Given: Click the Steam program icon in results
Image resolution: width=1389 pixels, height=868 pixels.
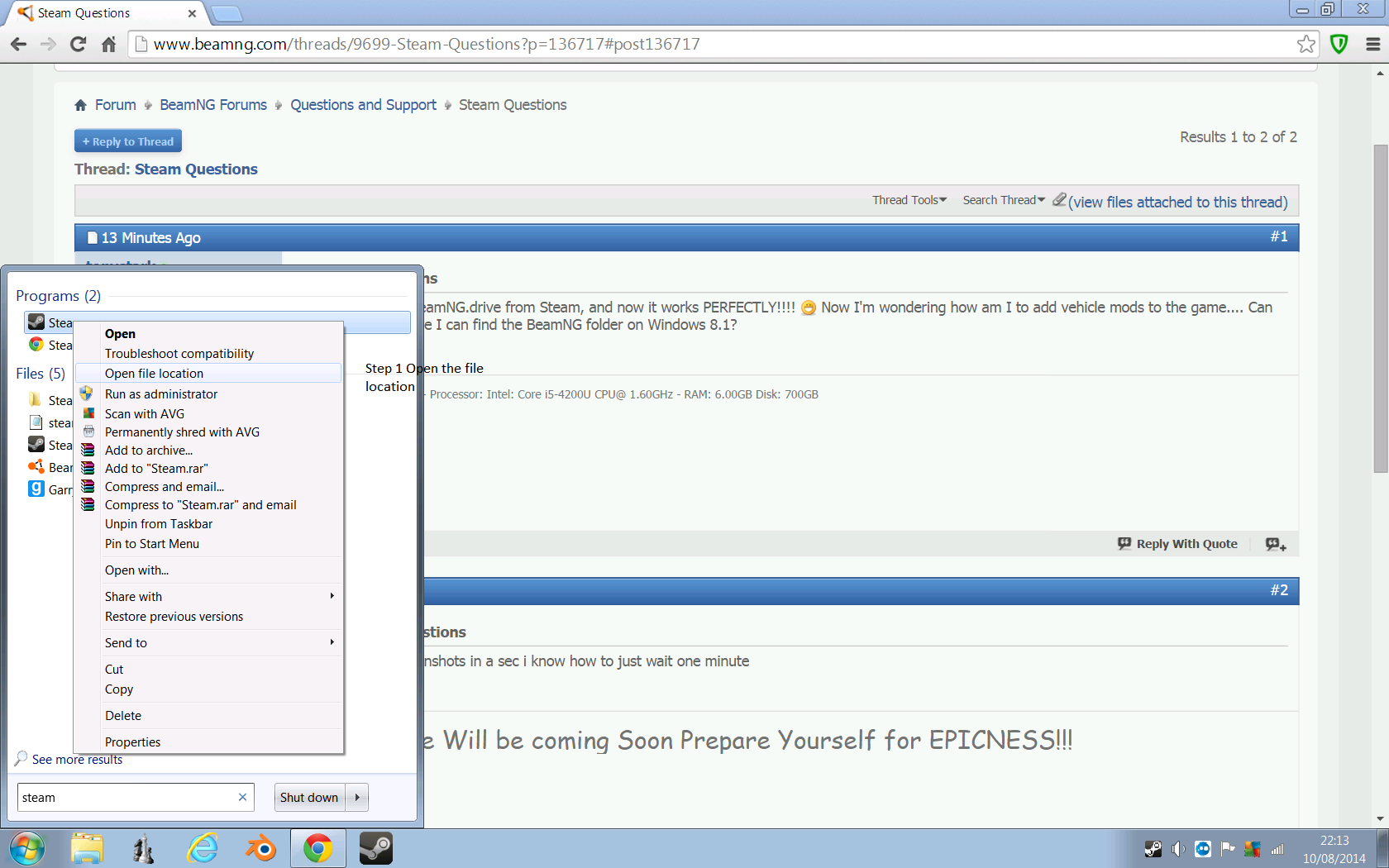Looking at the screenshot, I should pyautogui.click(x=36, y=322).
